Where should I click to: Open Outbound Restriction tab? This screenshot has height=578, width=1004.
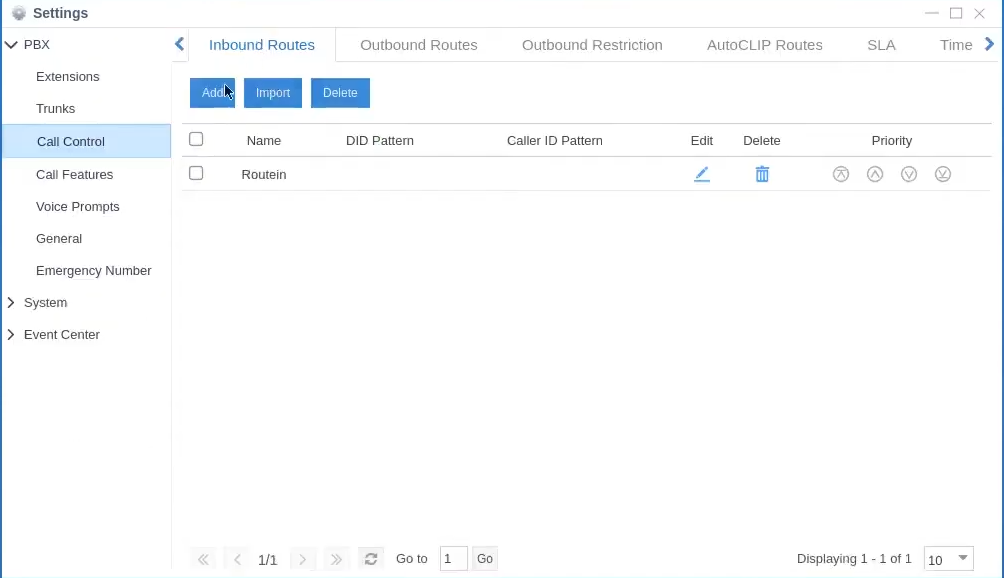click(x=592, y=45)
